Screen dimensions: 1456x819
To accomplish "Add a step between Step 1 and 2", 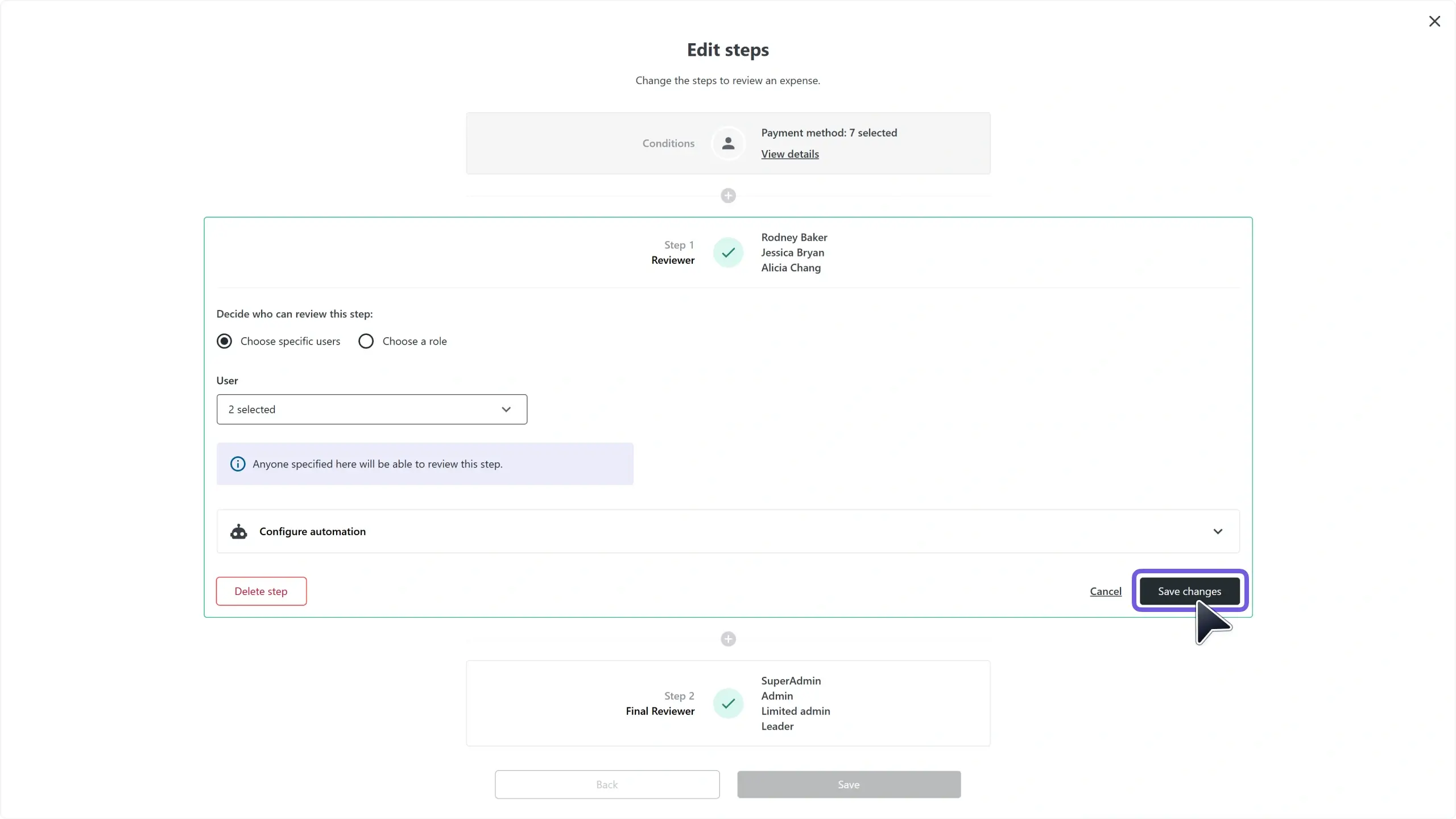I will coord(728,639).
